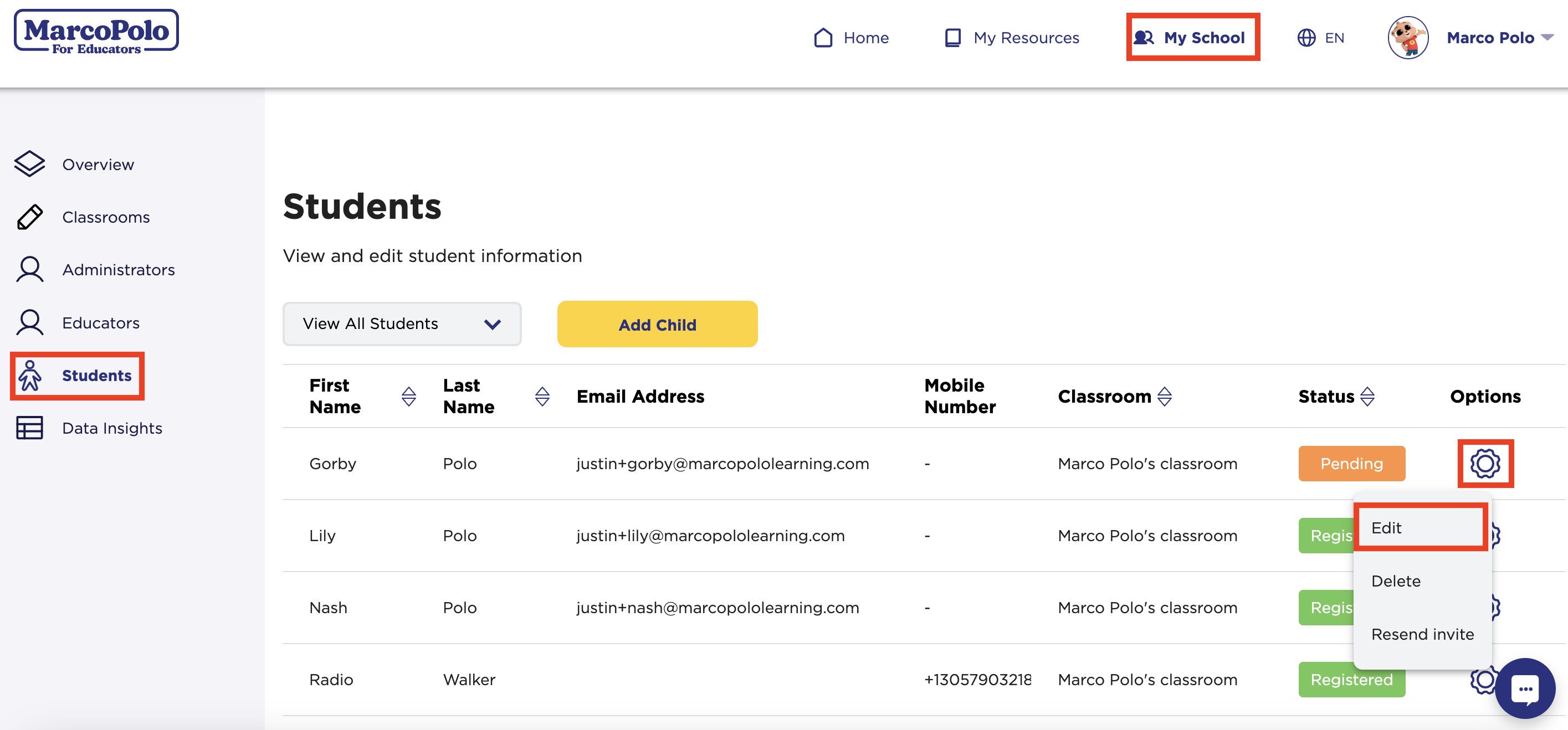Open the View All Students dropdown
The image size is (1568, 730).
tap(402, 323)
